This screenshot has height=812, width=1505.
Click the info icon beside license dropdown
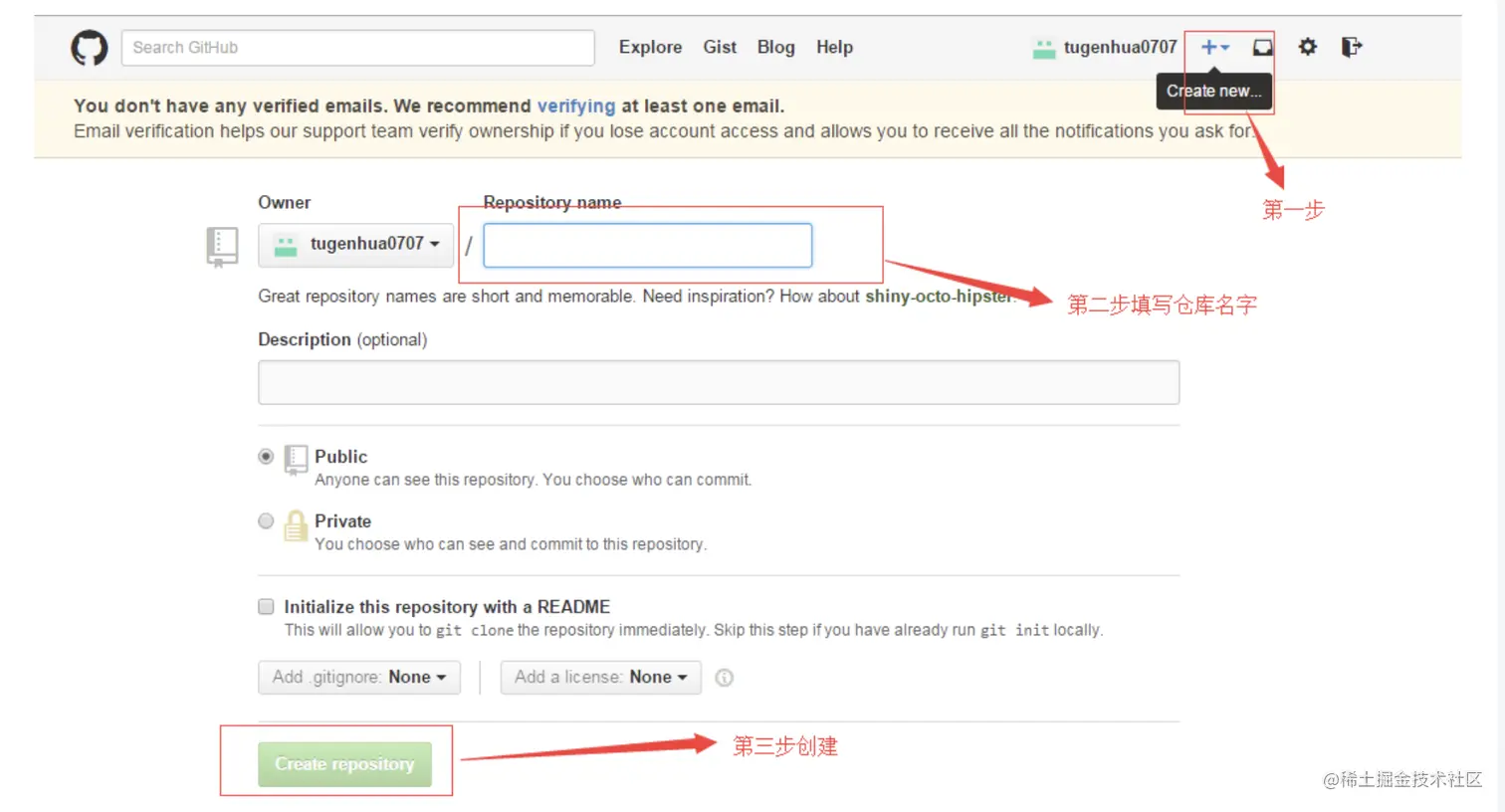coord(725,678)
